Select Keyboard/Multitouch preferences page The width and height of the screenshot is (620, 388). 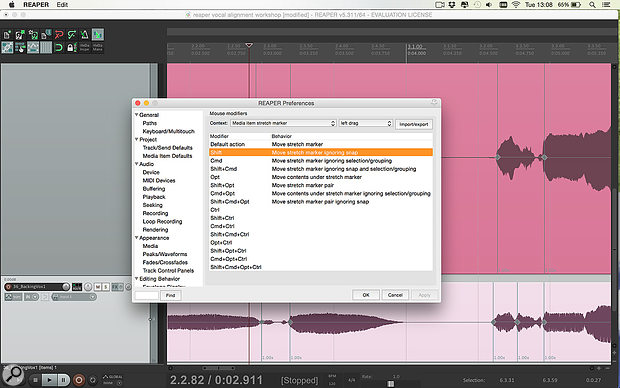pyautogui.click(x=168, y=131)
